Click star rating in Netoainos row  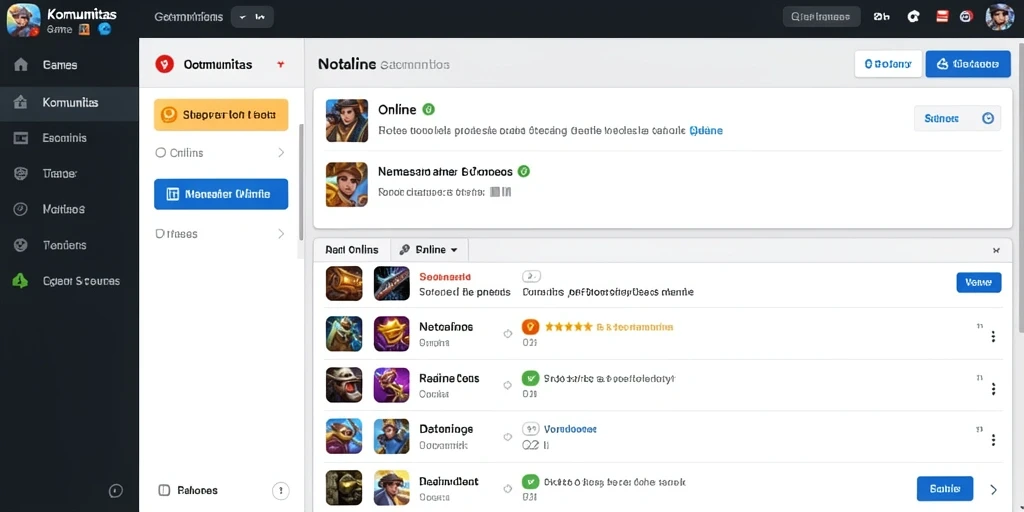click(x=569, y=326)
